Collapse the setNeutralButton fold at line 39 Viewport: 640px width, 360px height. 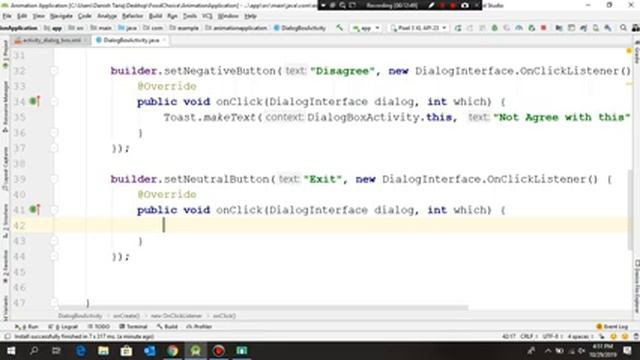54,179
